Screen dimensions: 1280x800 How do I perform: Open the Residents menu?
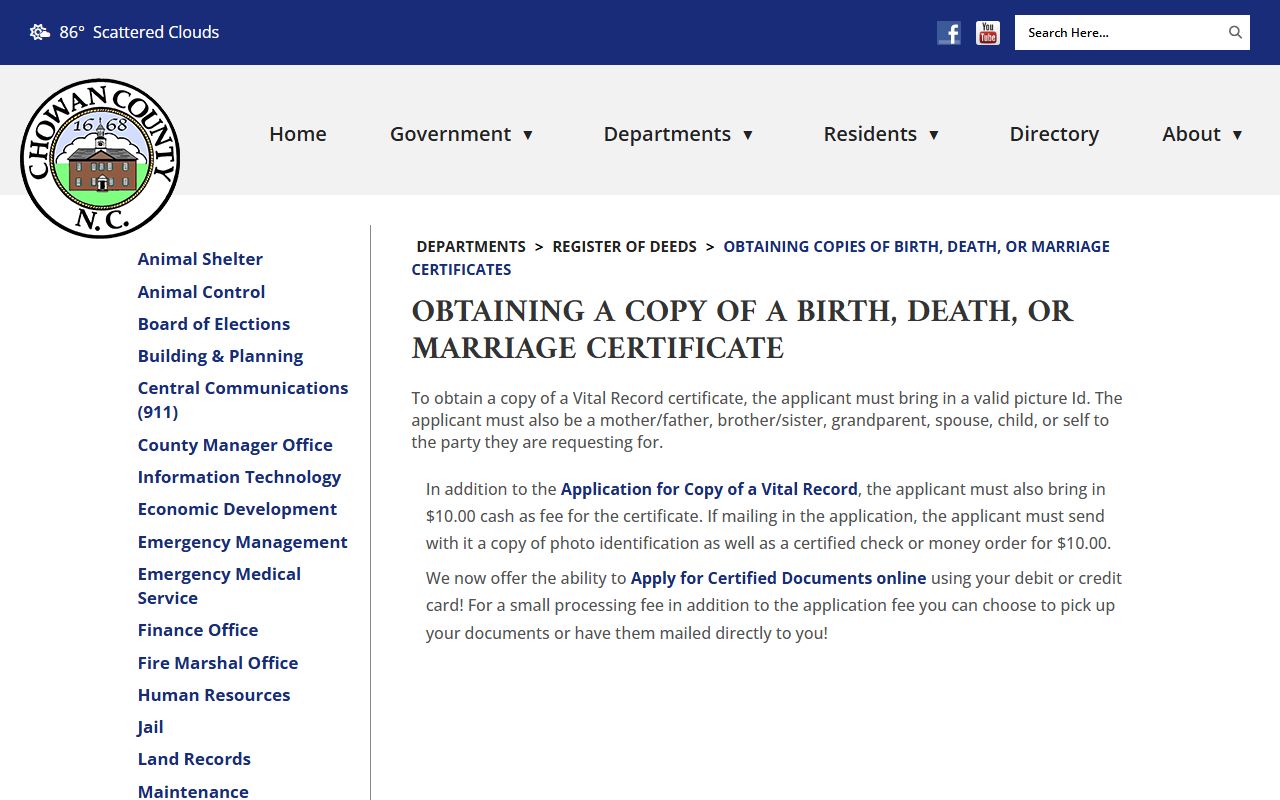(x=870, y=134)
